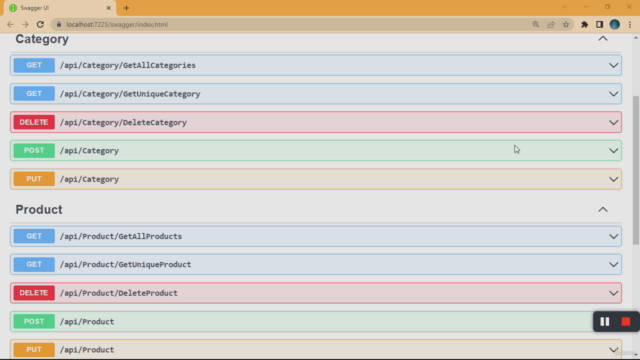Screen dimensions: 640x360
Task: Open Chrome three-dot menu
Action: click(630, 24)
